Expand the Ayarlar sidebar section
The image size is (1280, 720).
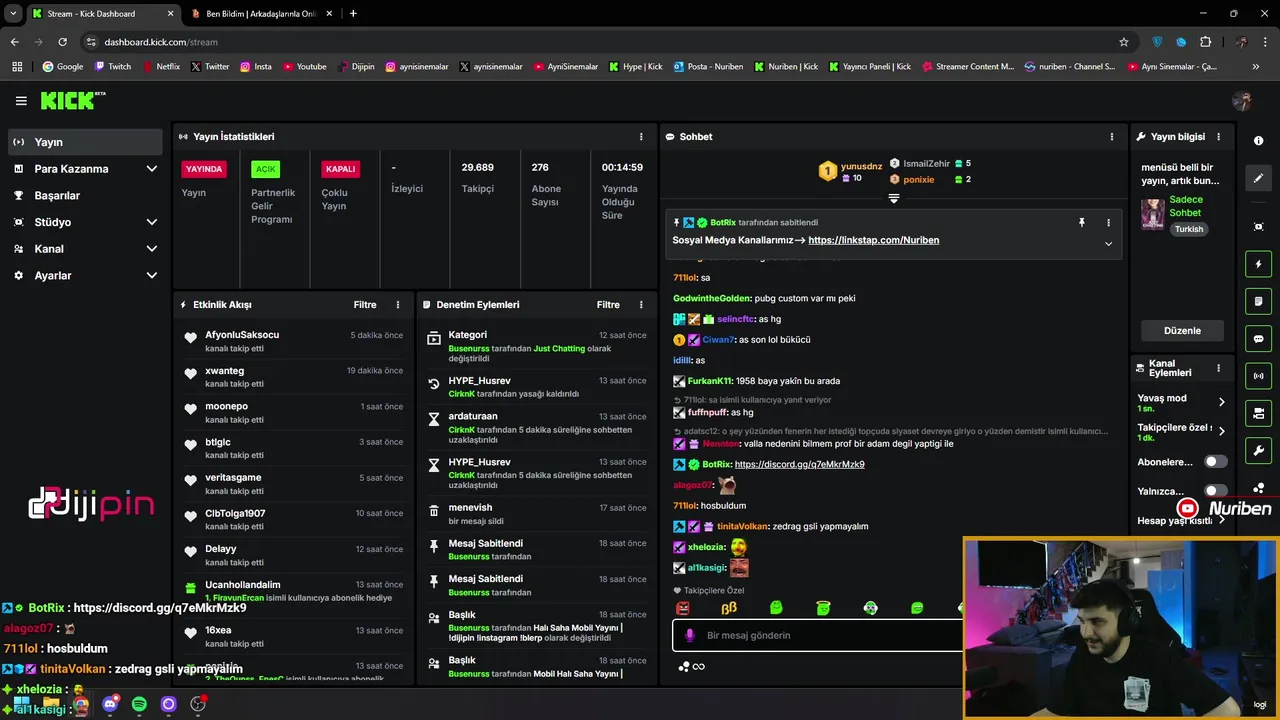152,275
